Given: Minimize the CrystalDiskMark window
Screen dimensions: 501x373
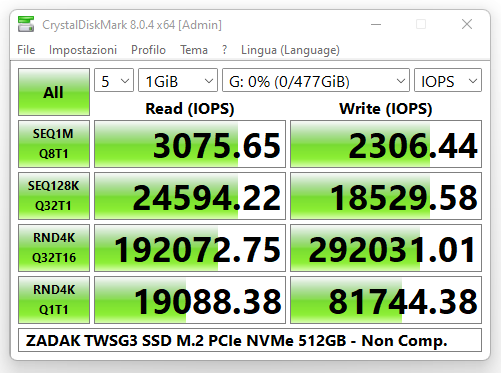Looking at the screenshot, I should [376, 24].
